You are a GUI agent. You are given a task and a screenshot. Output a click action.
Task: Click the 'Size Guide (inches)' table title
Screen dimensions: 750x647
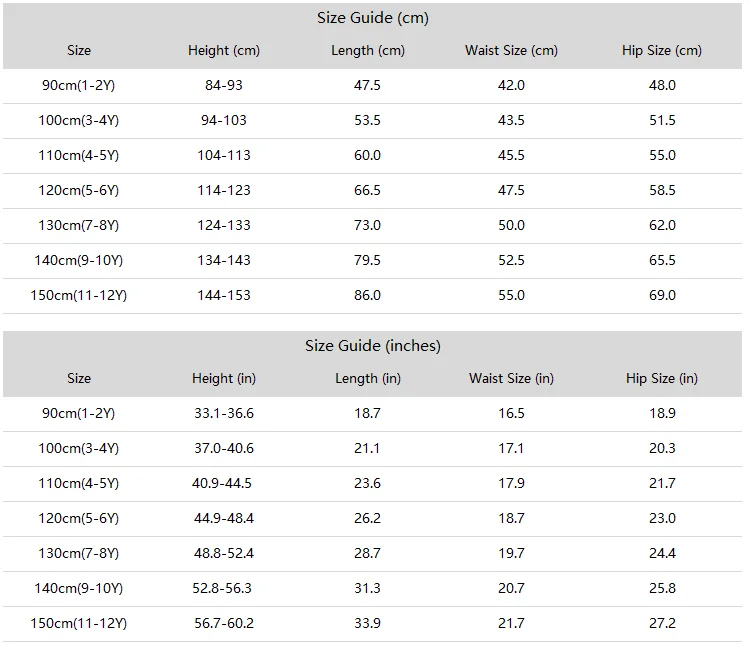click(x=372, y=346)
